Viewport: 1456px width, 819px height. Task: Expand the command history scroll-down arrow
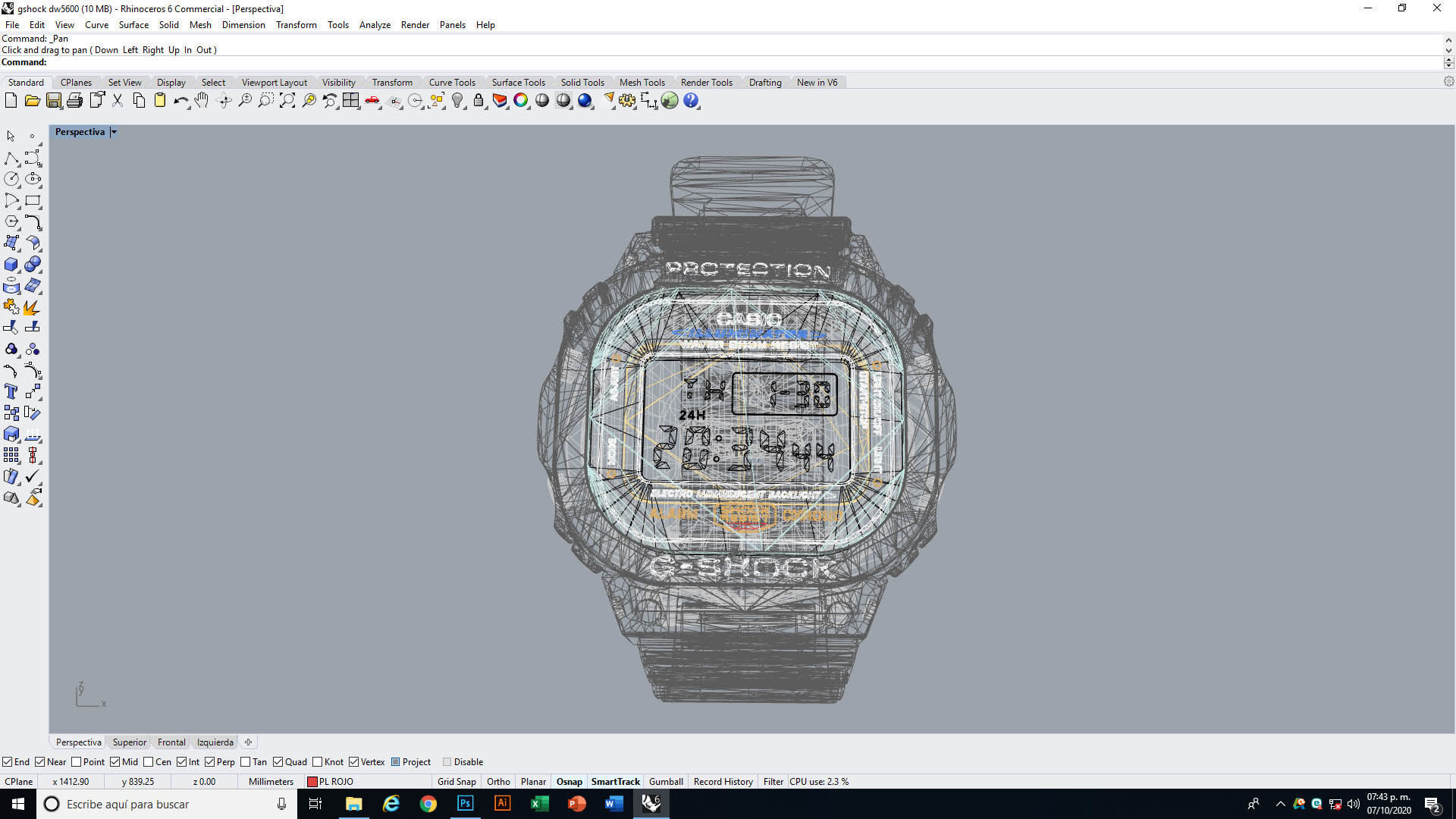click(1448, 51)
